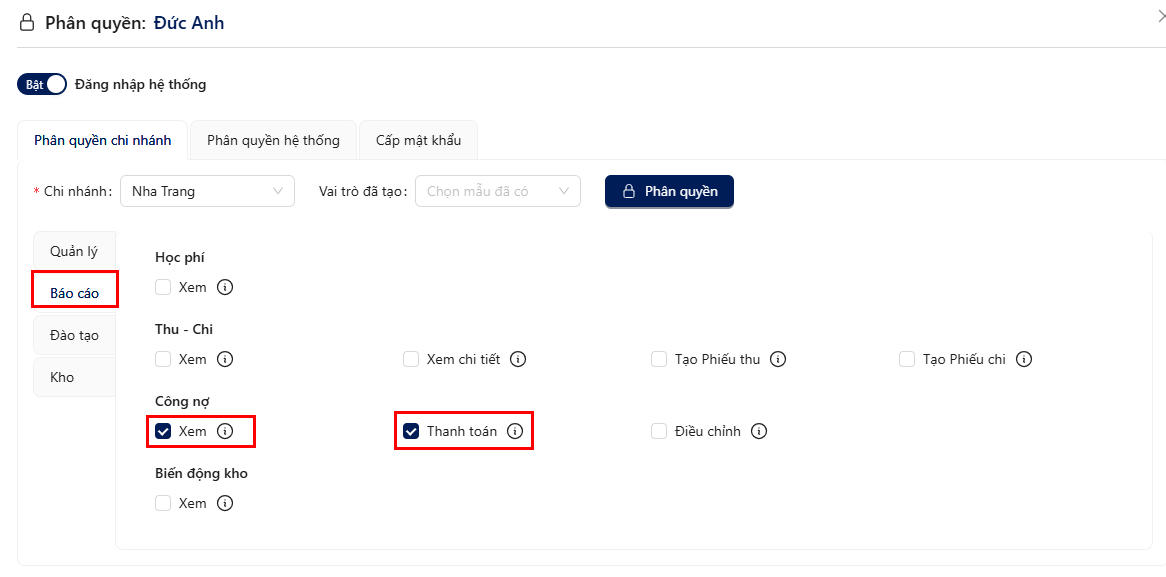Click info icon next to Công nợ Xem
The height and width of the screenshot is (577, 1166).
pyautogui.click(x=225, y=431)
